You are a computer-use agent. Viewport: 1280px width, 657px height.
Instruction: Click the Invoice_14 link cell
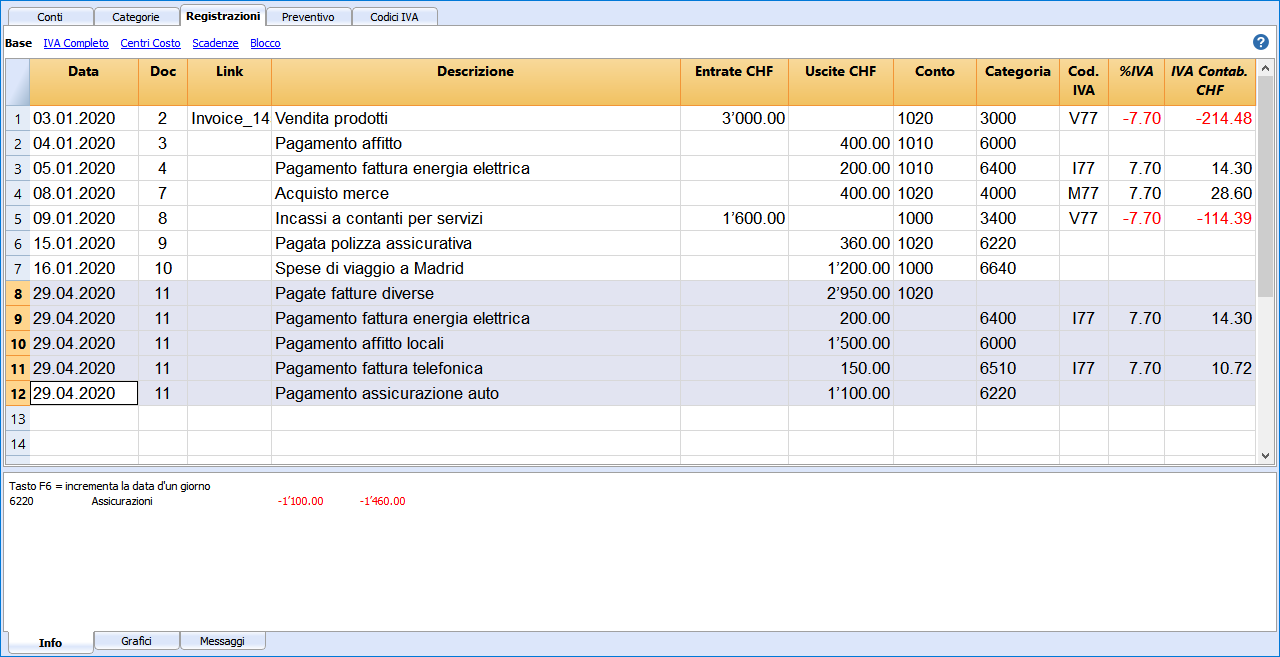coord(229,118)
